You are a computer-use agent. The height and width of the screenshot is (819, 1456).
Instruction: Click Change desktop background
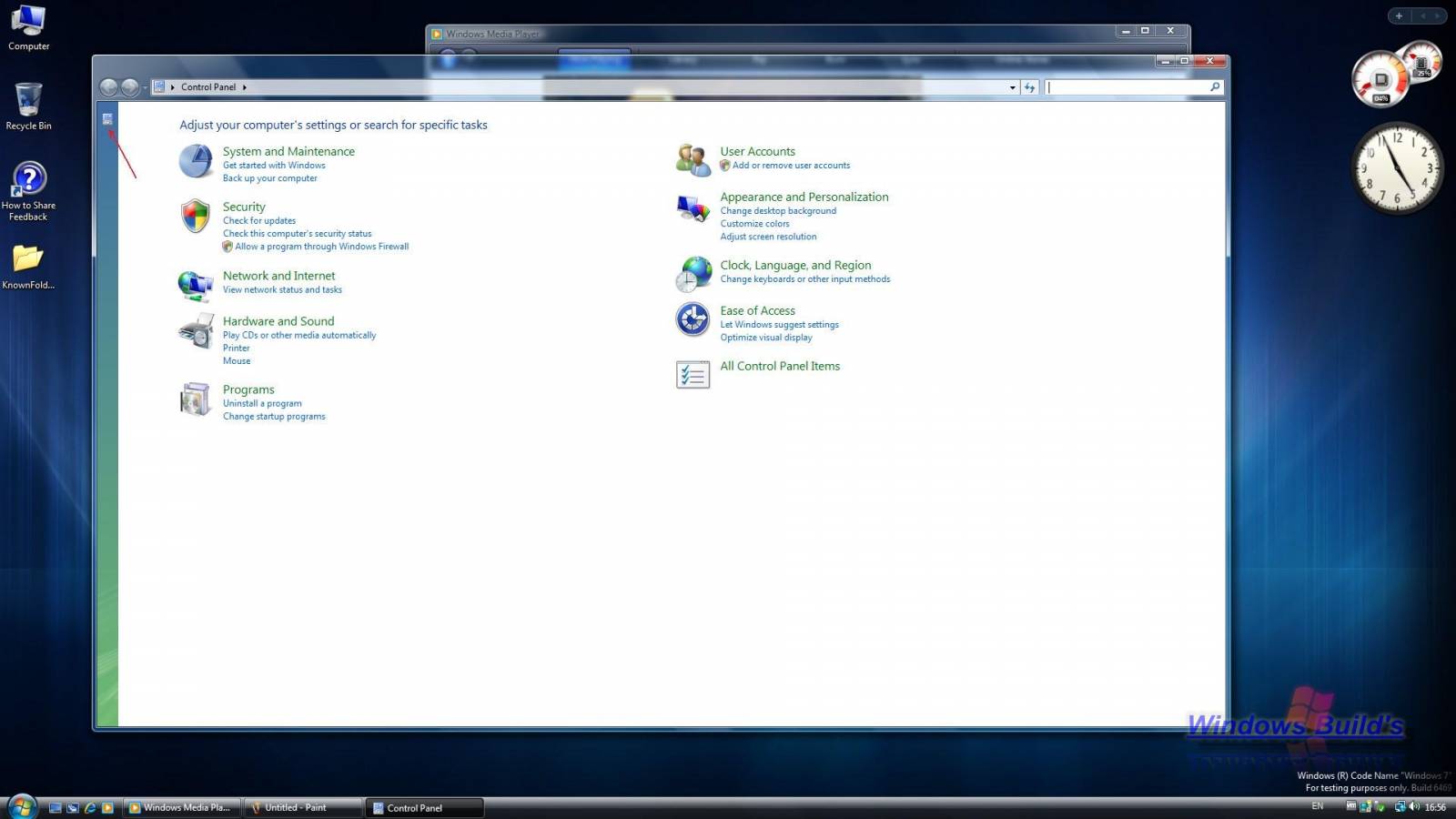(x=778, y=211)
